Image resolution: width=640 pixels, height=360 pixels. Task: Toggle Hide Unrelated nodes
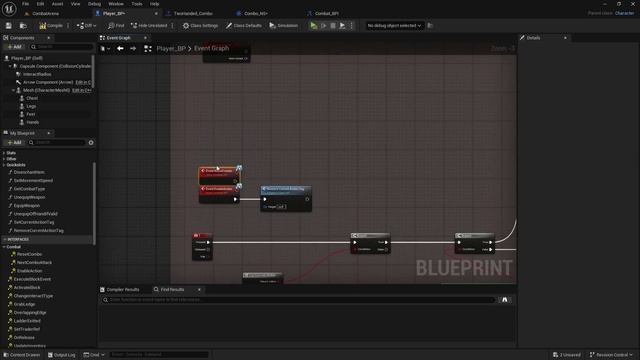[x=149, y=25]
